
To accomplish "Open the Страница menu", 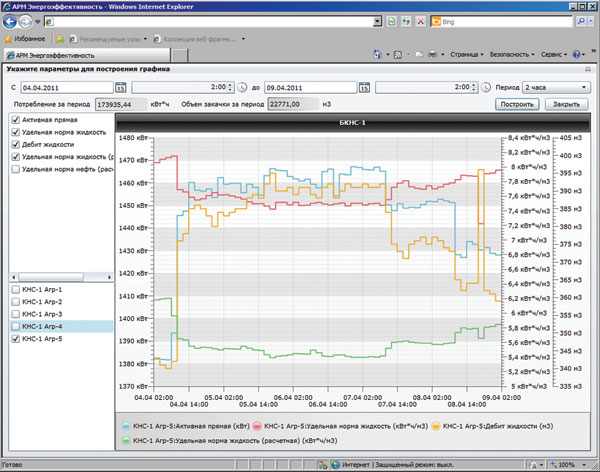I will coord(467,55).
